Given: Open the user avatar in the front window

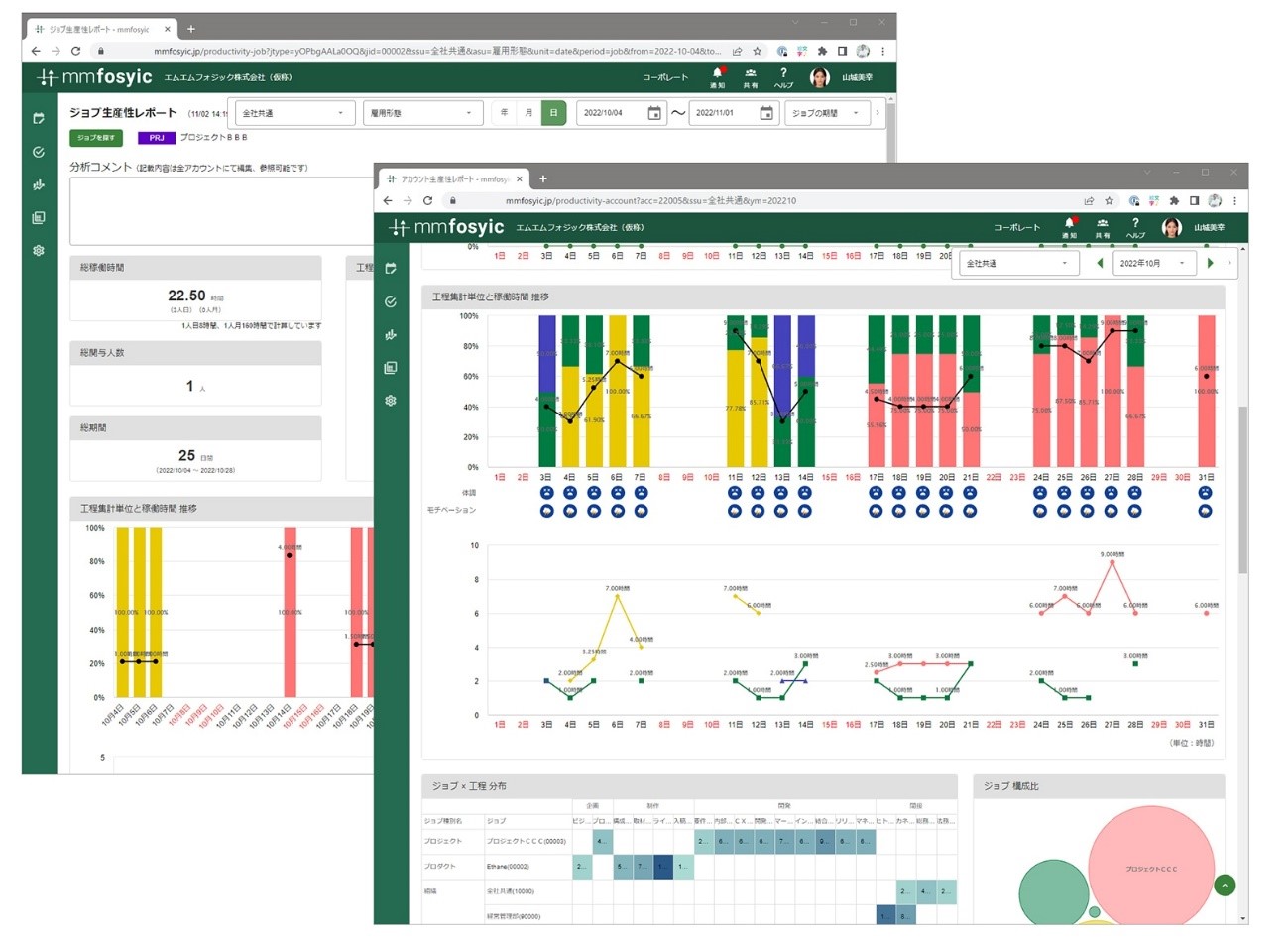Looking at the screenshot, I should tap(1172, 227).
